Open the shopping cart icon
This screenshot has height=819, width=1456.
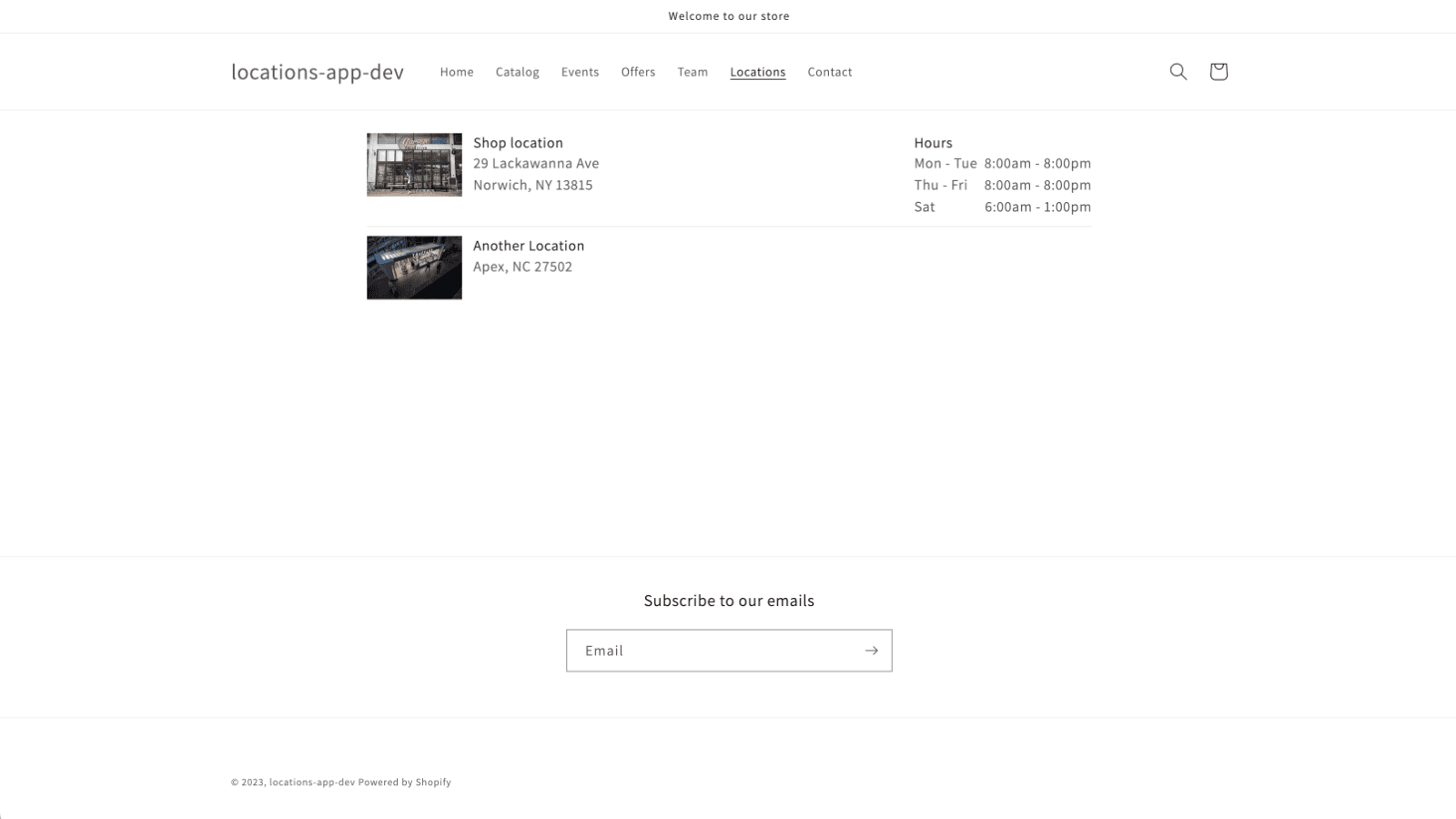click(1218, 71)
